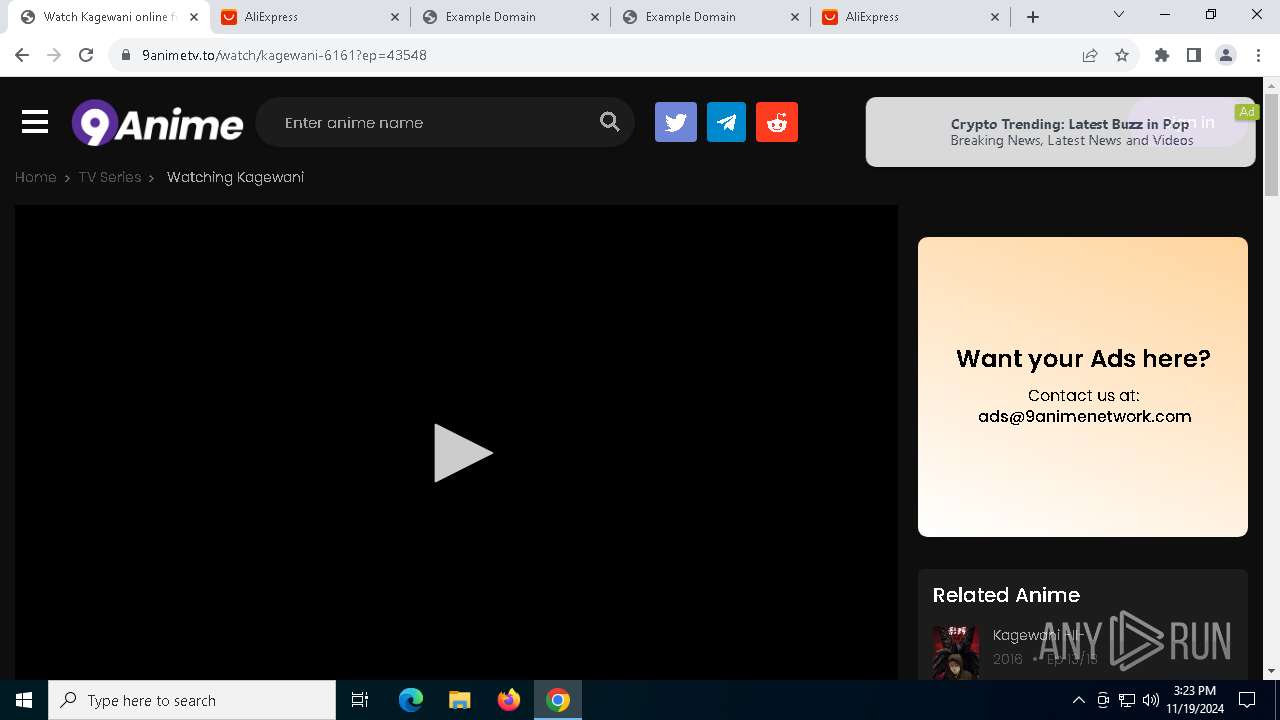
Task: Go back in browser history
Action: [x=22, y=55]
